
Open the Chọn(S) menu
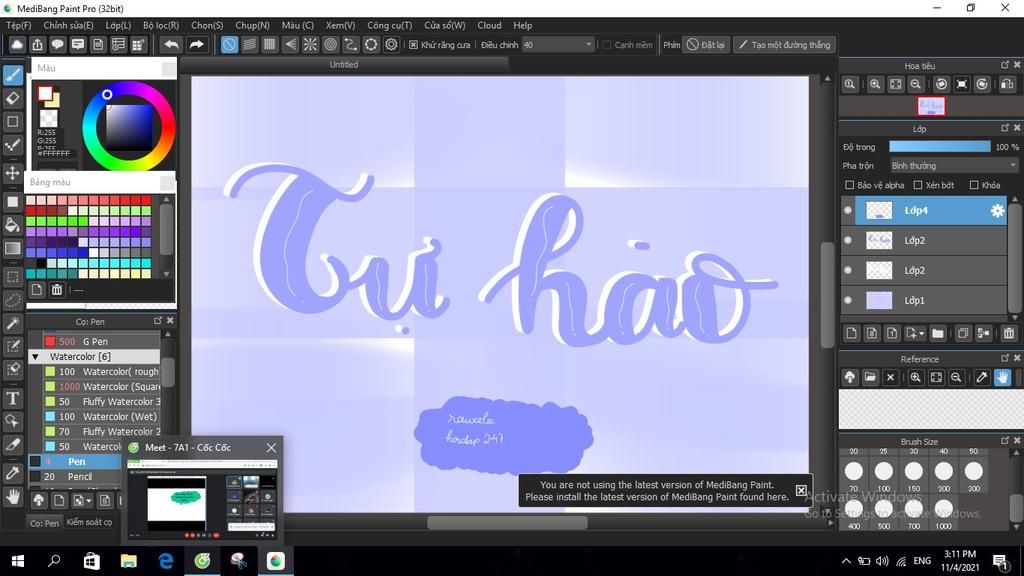[207, 25]
